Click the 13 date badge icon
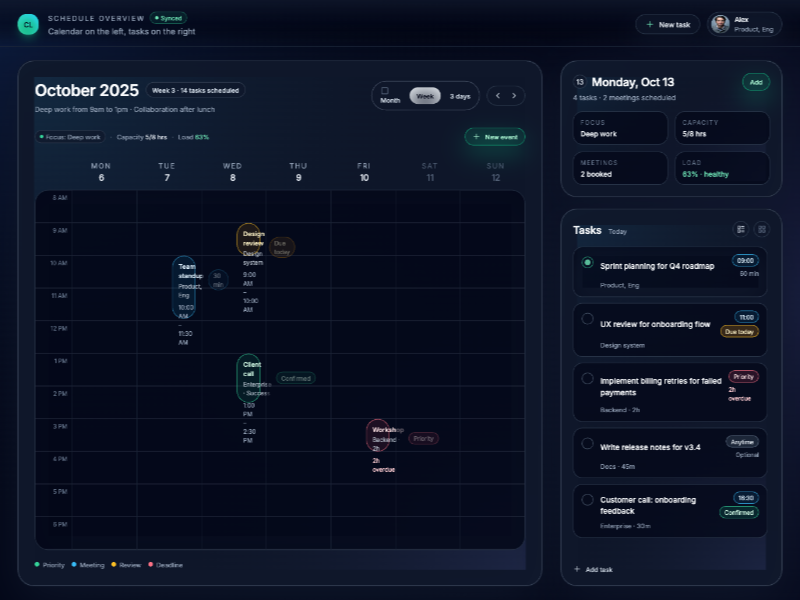Viewport: 800px width, 600px height. tap(580, 82)
